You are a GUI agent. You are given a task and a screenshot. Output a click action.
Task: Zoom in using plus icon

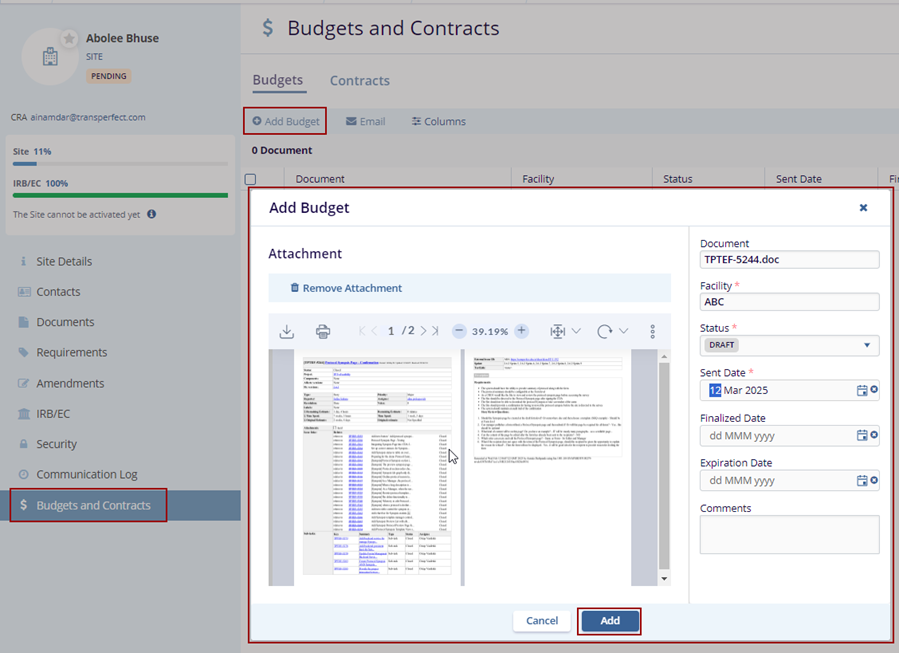pos(521,331)
